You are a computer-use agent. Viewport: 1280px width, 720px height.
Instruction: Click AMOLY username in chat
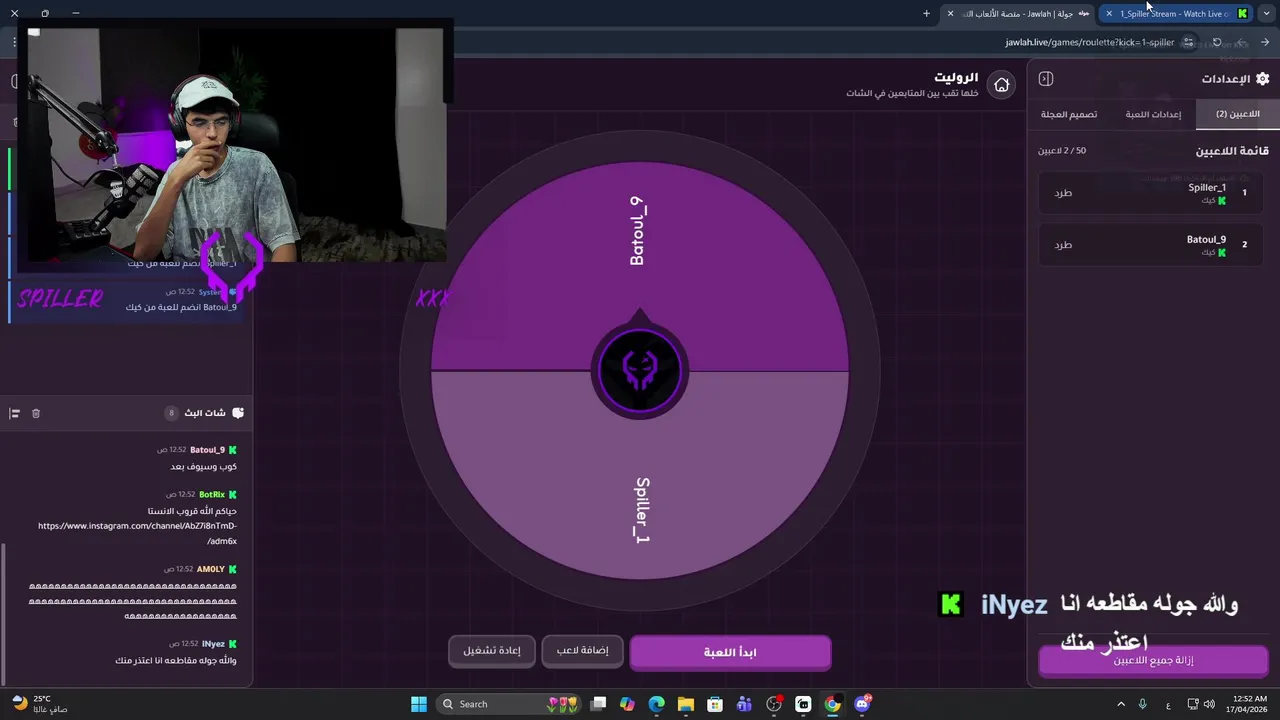click(211, 569)
